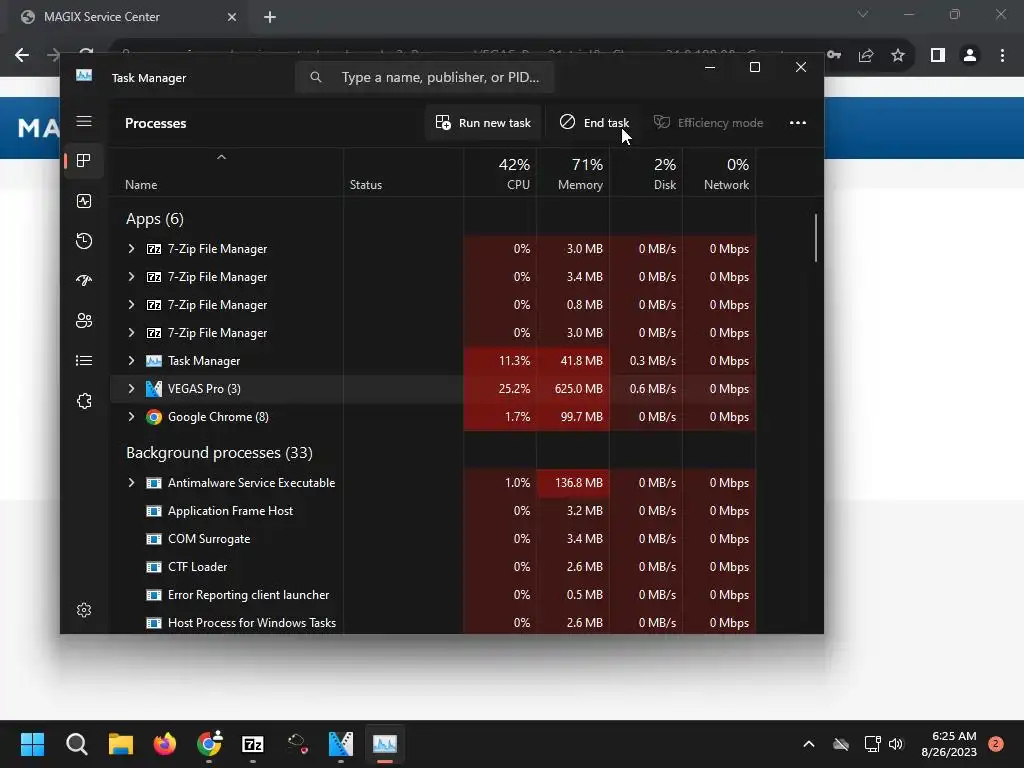Image resolution: width=1024 pixels, height=768 pixels.
Task: Select the CTF Loader process row
Action: [433, 567]
